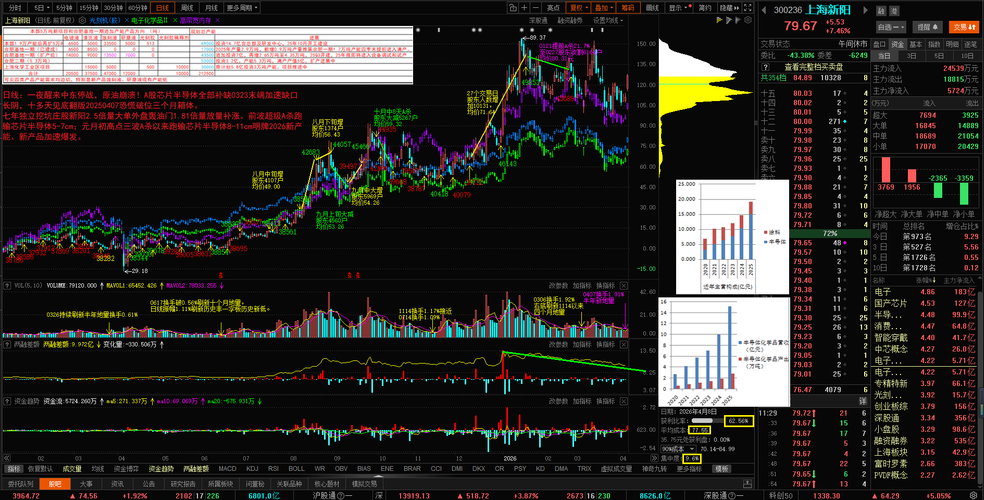Click the 国产芯片 sector row

[926, 304]
